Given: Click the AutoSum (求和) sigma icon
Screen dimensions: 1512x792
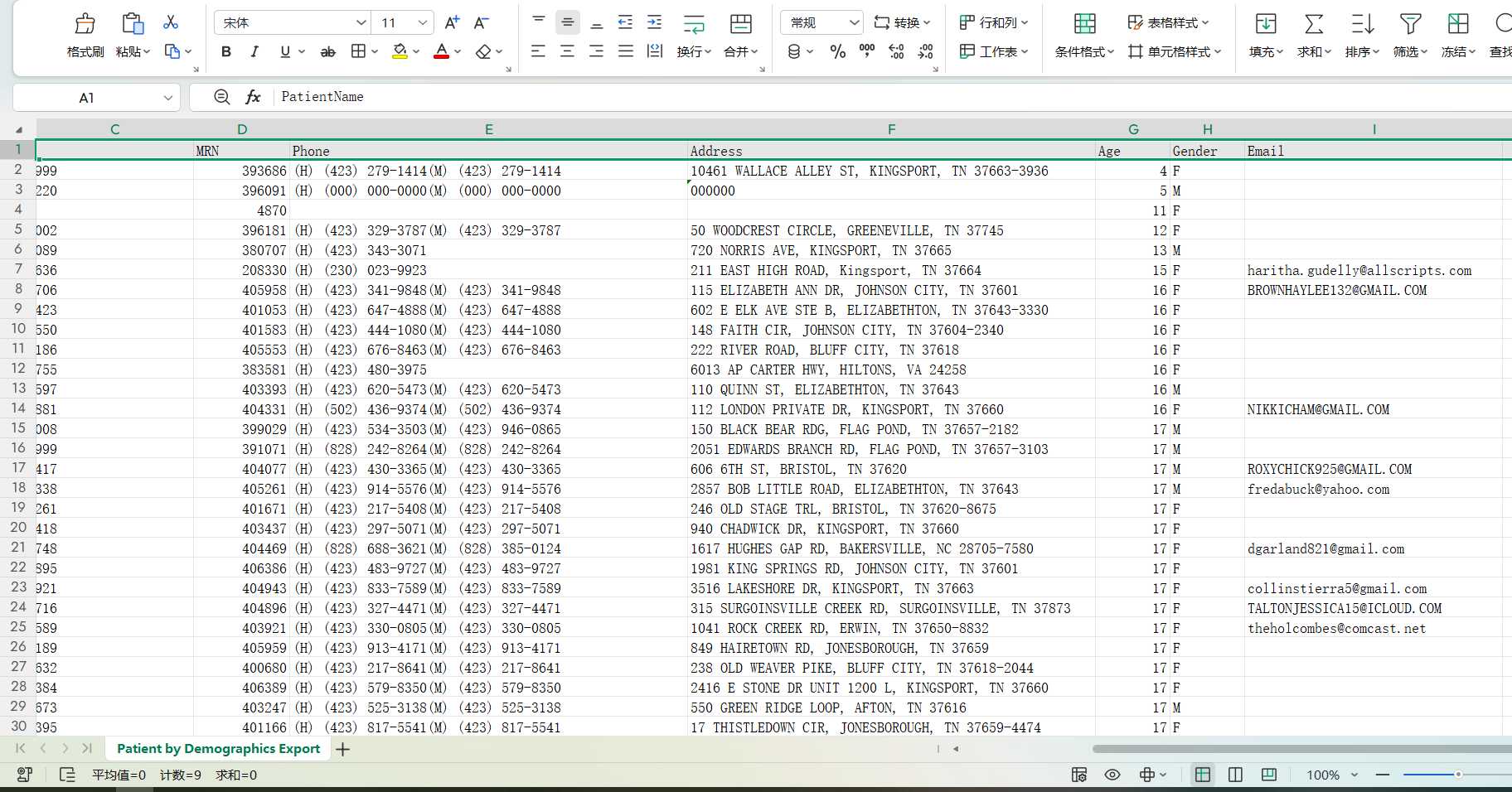Looking at the screenshot, I should click(x=1314, y=23).
